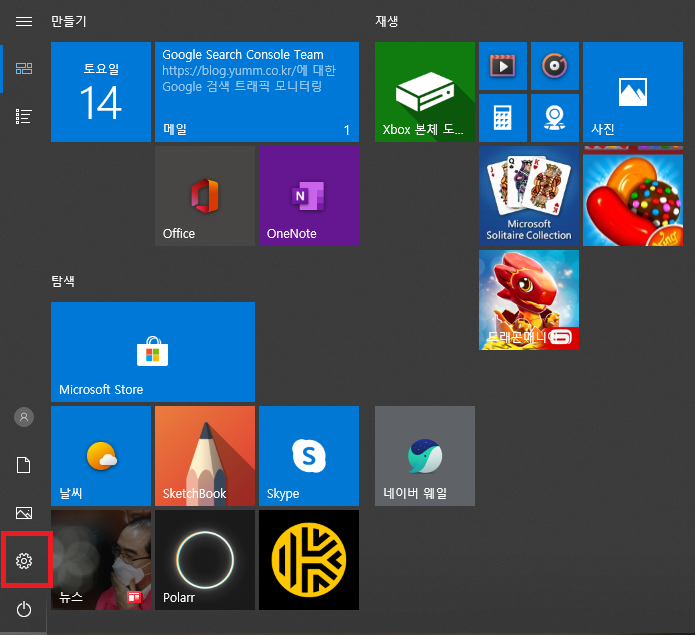Open the Movies & TV tile
Screen dimensions: 695x635
coord(503,66)
